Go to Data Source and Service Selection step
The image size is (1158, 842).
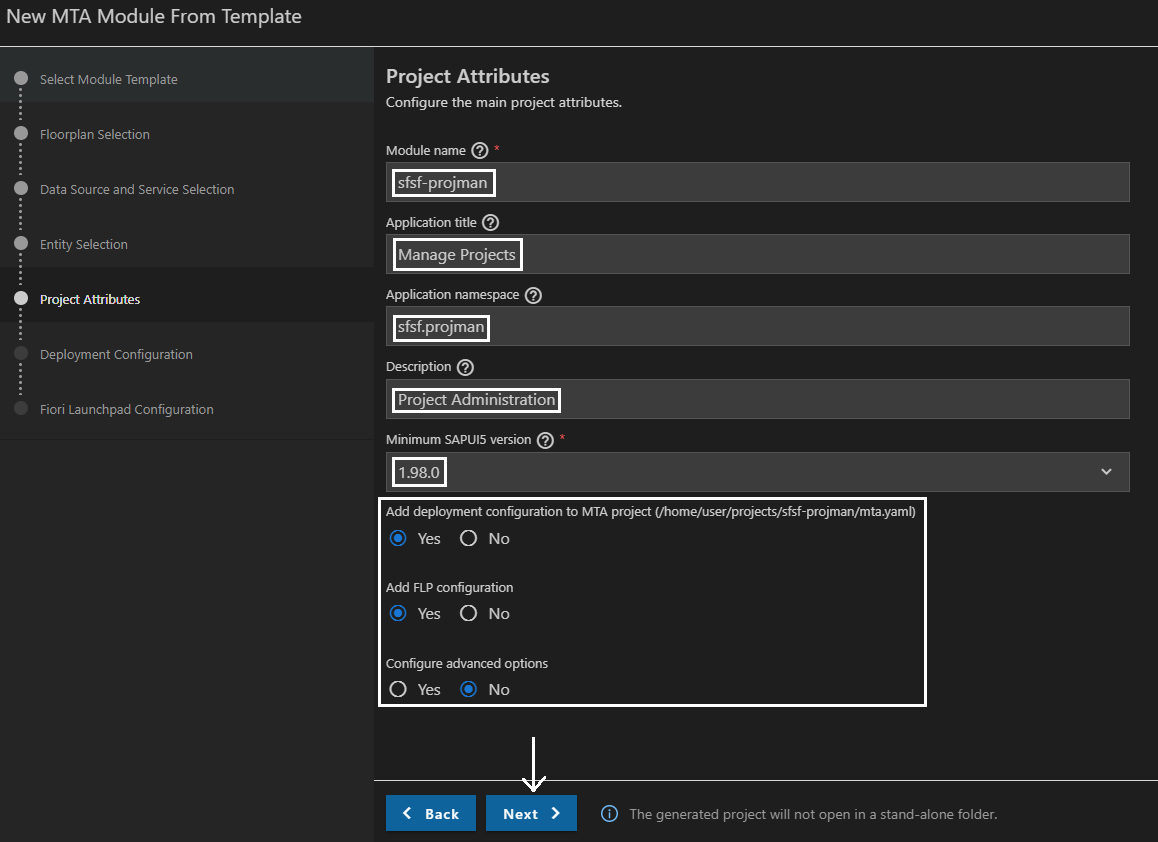click(x=137, y=189)
